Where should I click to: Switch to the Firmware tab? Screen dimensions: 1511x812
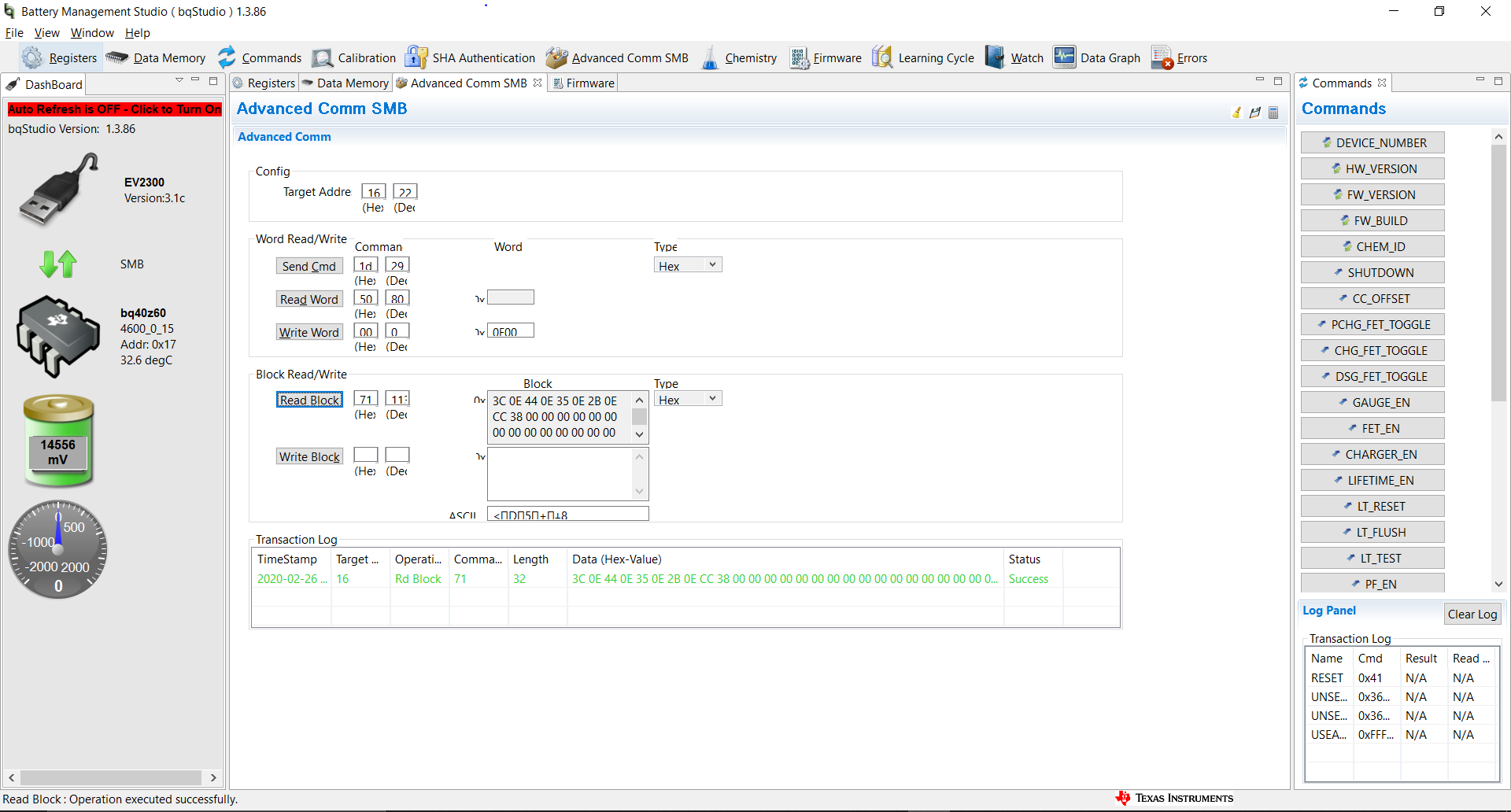(x=583, y=83)
